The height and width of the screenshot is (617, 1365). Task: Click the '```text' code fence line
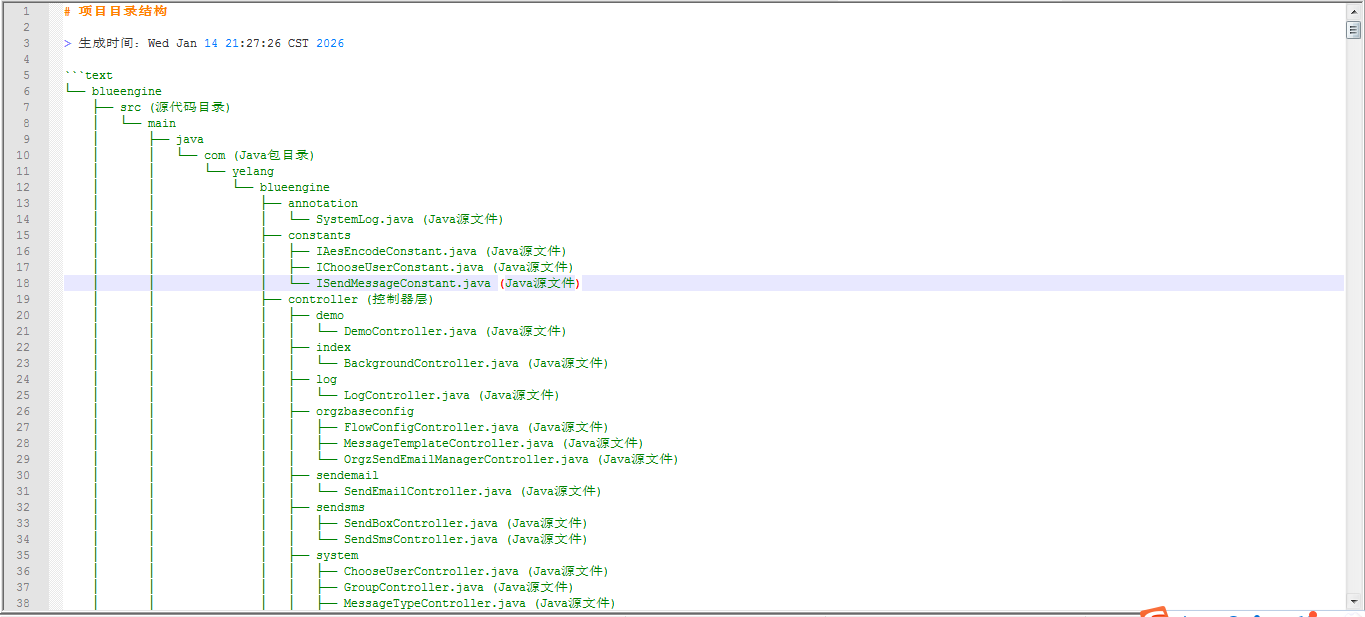pyautogui.click(x=88, y=75)
